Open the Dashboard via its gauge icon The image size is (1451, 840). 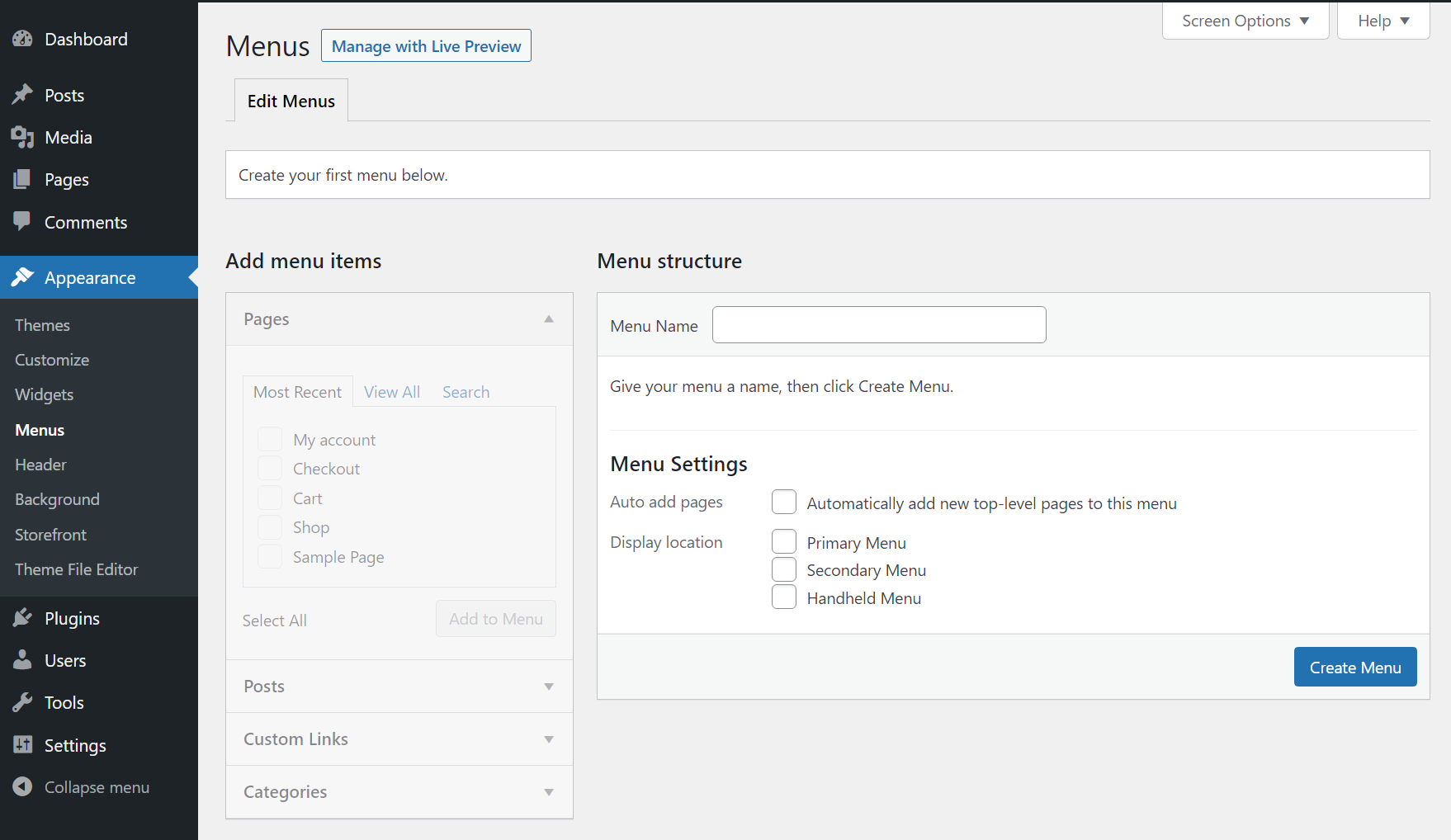click(22, 38)
